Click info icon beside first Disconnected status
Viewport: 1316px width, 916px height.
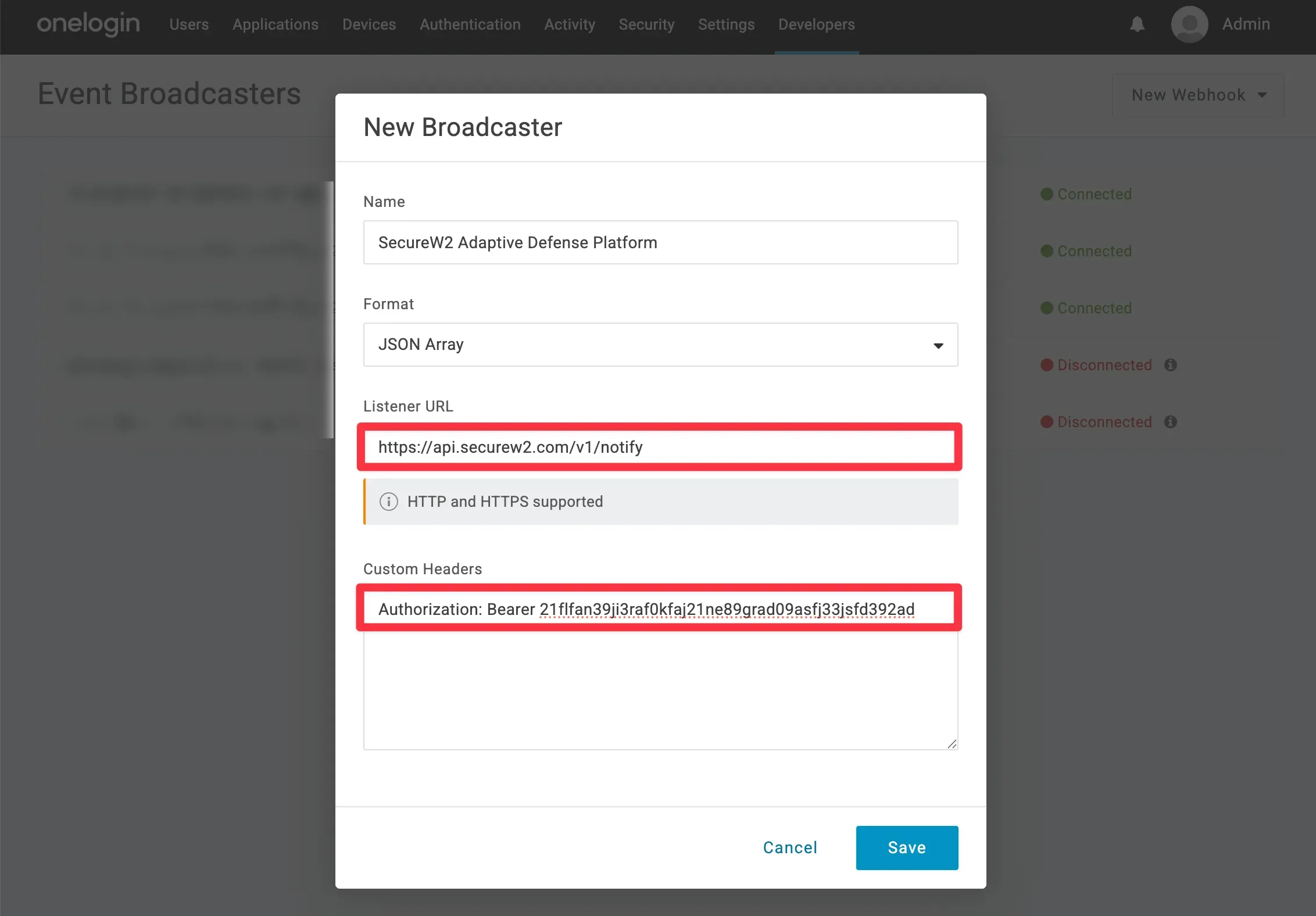(x=1171, y=365)
